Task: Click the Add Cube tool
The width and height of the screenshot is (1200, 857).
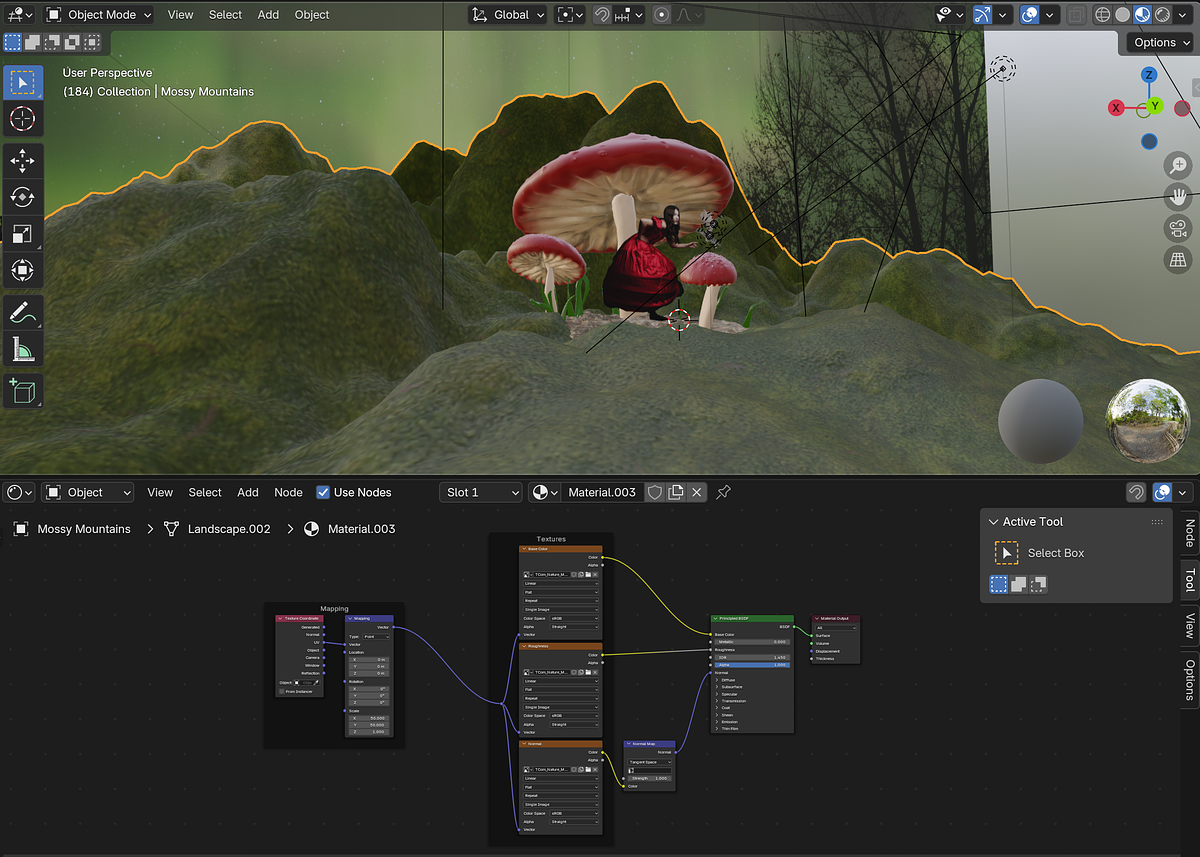Action: tap(22, 389)
